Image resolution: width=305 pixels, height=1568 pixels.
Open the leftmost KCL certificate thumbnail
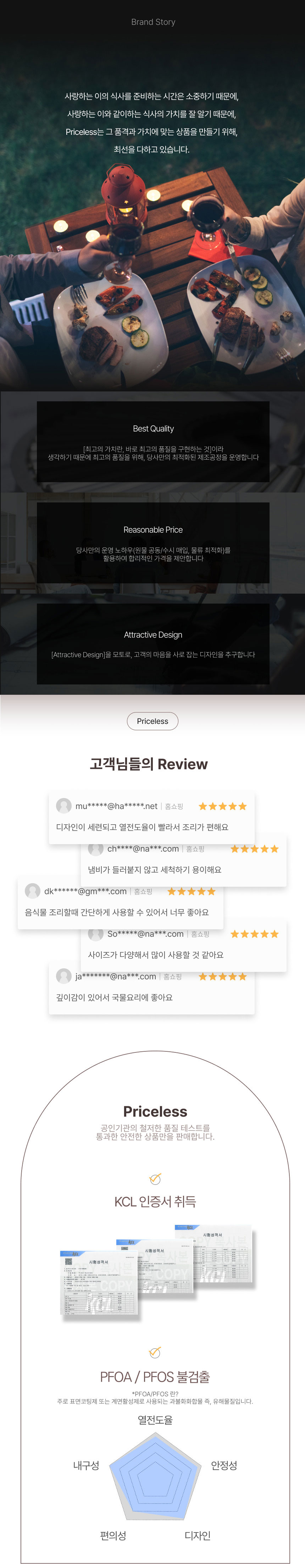pyautogui.click(x=99, y=1283)
